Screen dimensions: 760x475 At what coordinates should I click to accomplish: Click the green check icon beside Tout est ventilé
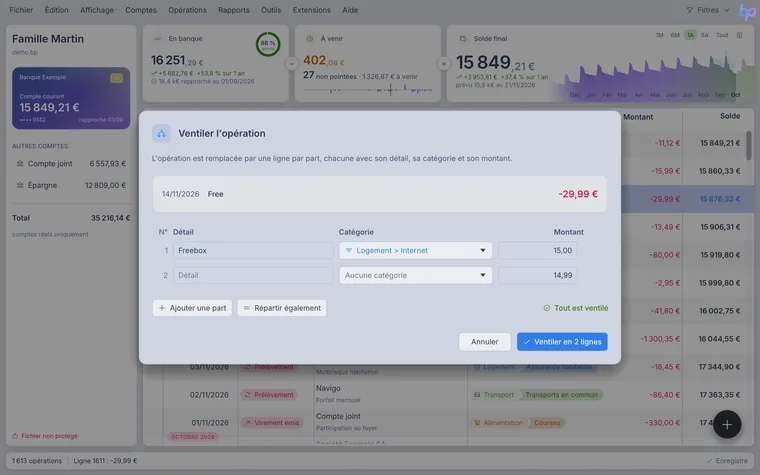point(547,308)
